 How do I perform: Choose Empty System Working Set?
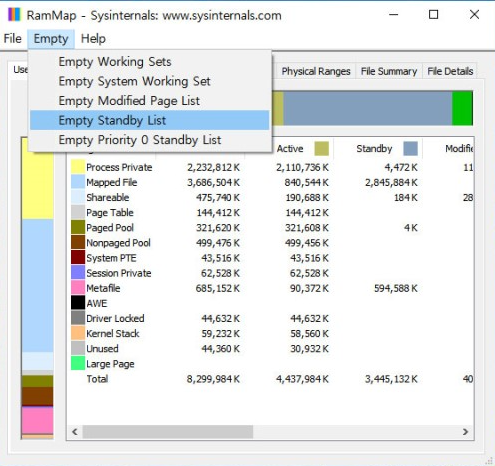click(149, 81)
